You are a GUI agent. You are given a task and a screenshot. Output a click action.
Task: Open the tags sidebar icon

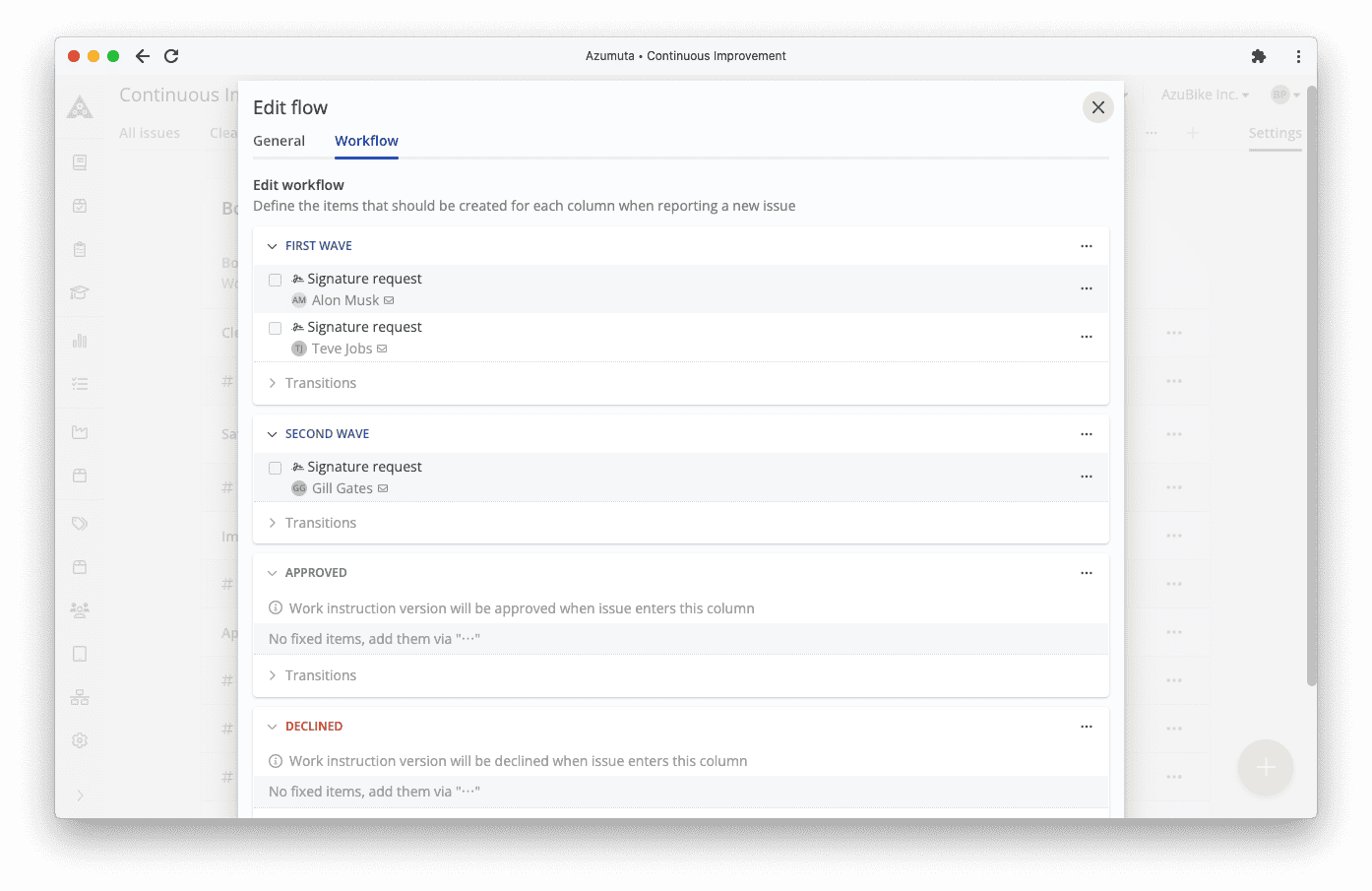coord(80,523)
